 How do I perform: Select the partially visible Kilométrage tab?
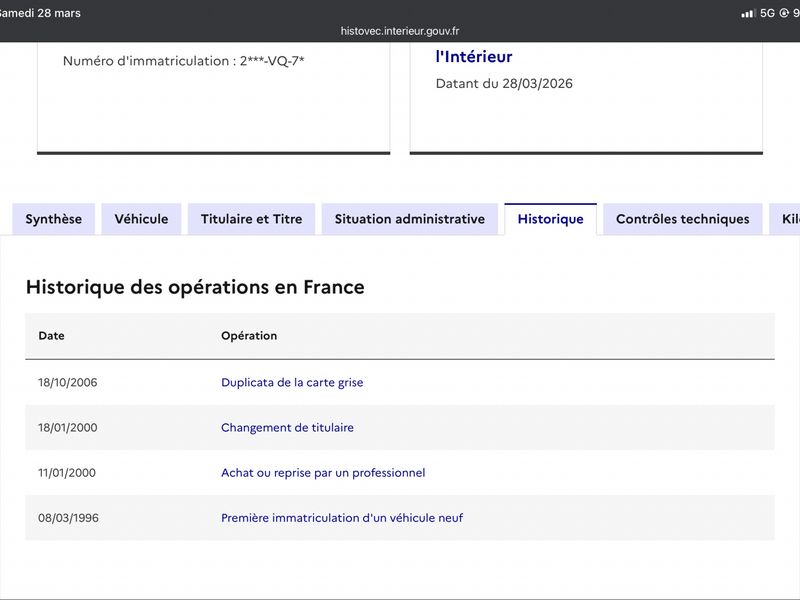[x=786, y=219]
